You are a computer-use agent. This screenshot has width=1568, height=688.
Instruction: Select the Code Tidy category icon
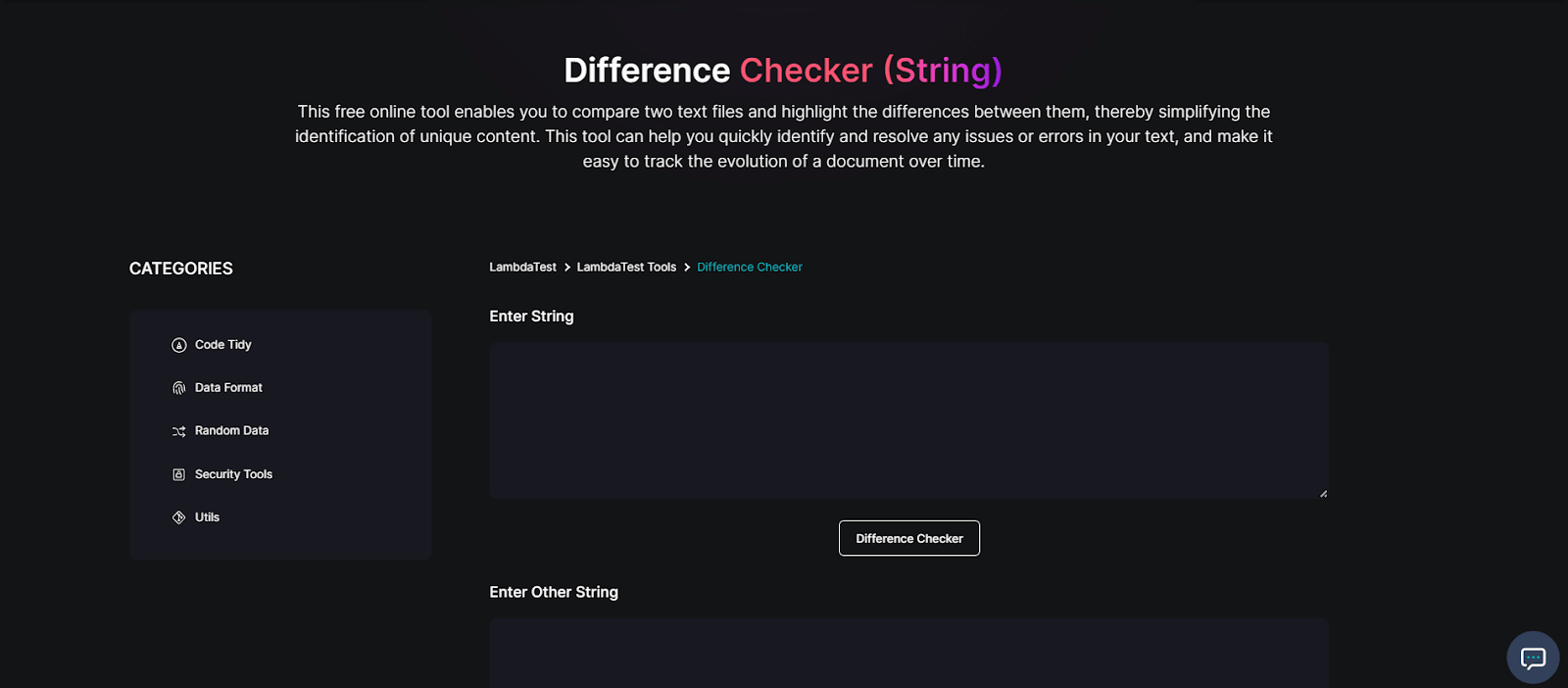pos(178,344)
